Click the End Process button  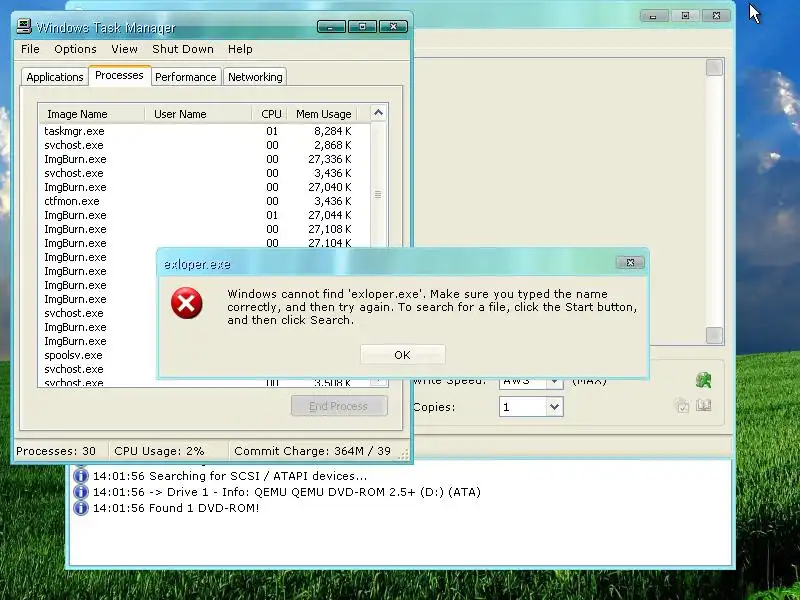339,406
